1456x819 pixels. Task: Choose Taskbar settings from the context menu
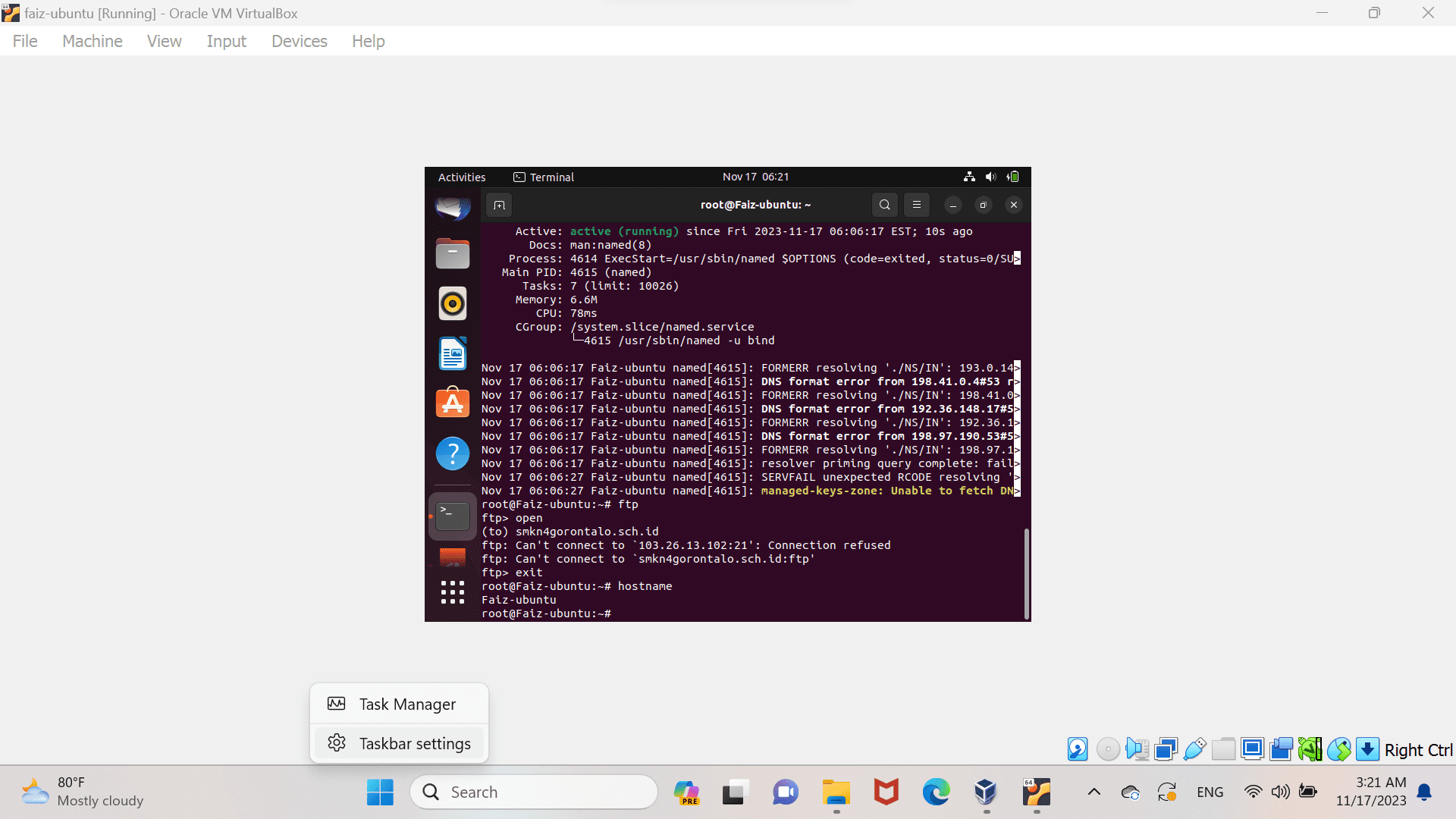pyautogui.click(x=399, y=743)
